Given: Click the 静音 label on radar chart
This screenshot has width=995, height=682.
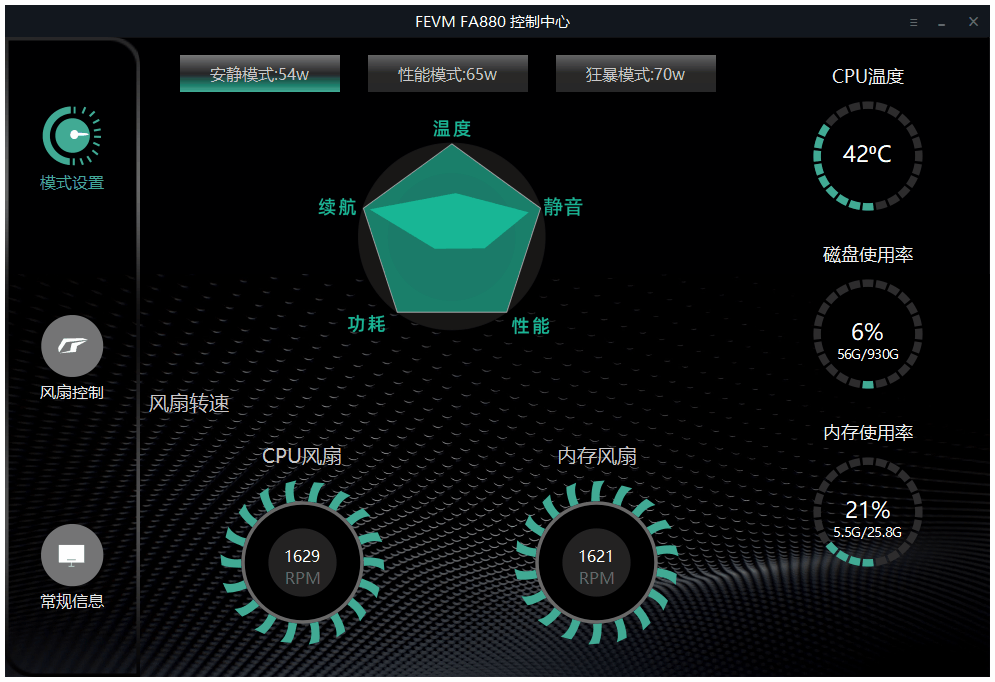Looking at the screenshot, I should point(563,208).
